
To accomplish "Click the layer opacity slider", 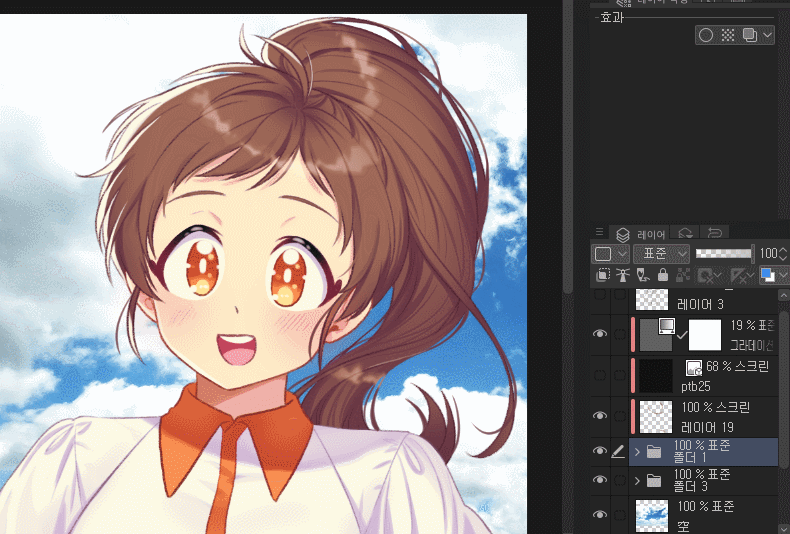I will (x=723, y=253).
